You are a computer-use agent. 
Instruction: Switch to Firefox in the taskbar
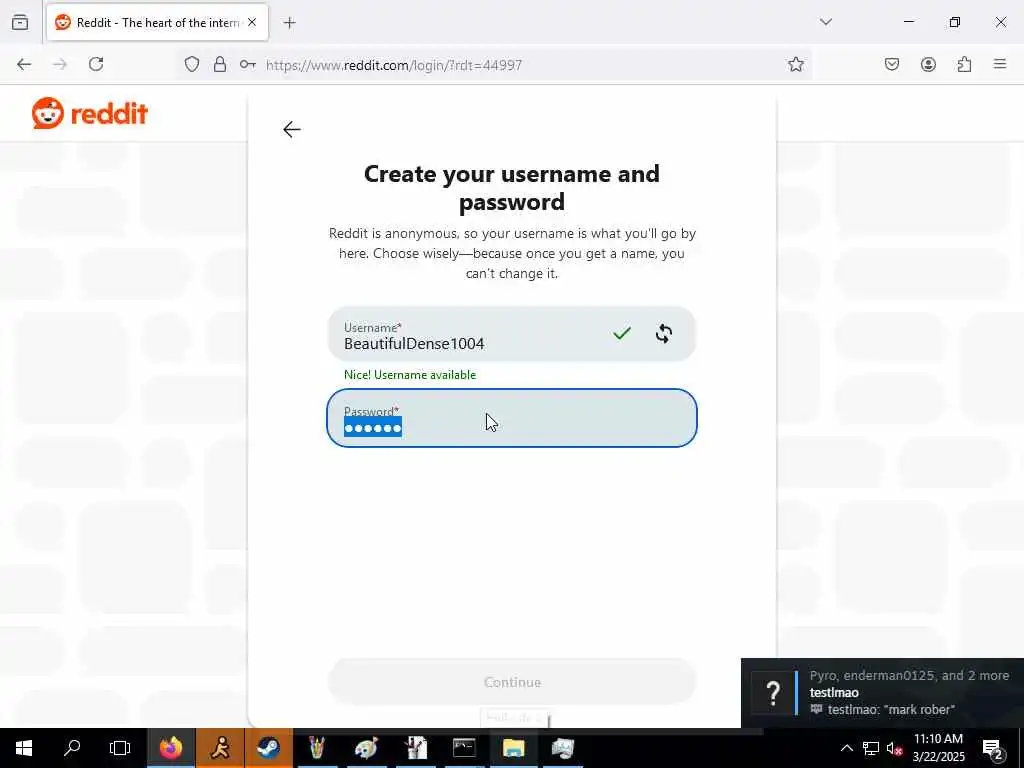(170, 747)
